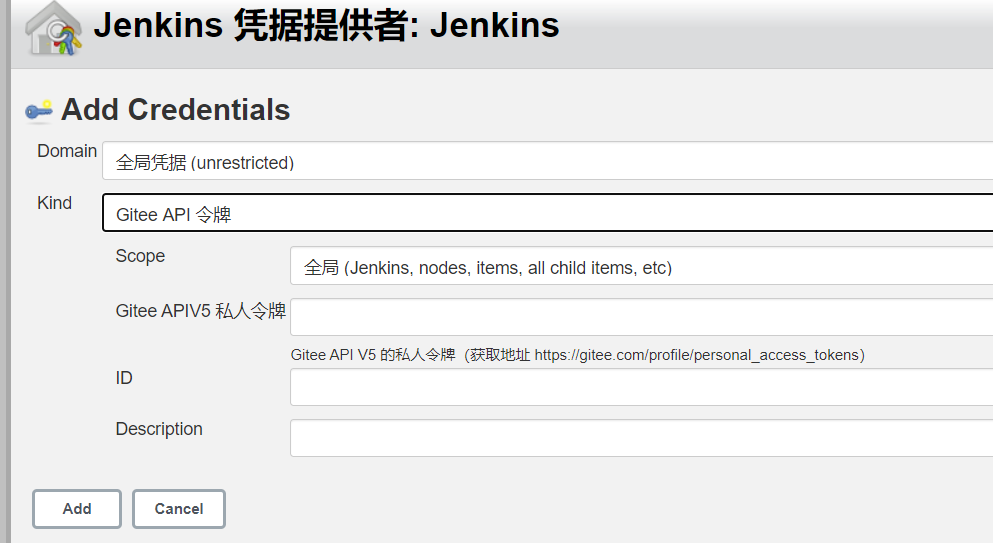Image resolution: width=993 pixels, height=543 pixels.
Task: Click the Add Credentials heading
Action: pos(175,110)
